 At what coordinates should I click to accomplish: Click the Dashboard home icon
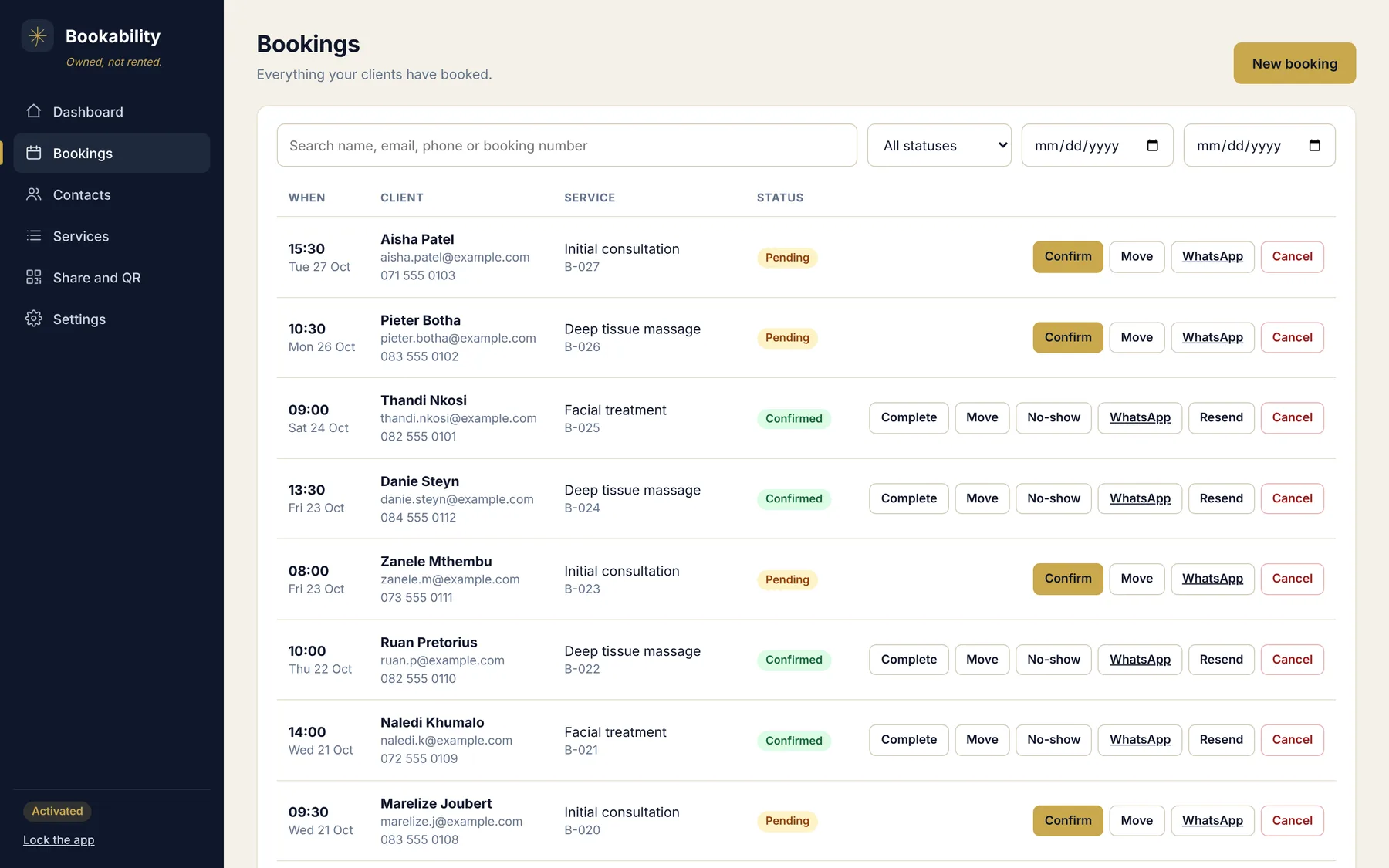coord(34,111)
